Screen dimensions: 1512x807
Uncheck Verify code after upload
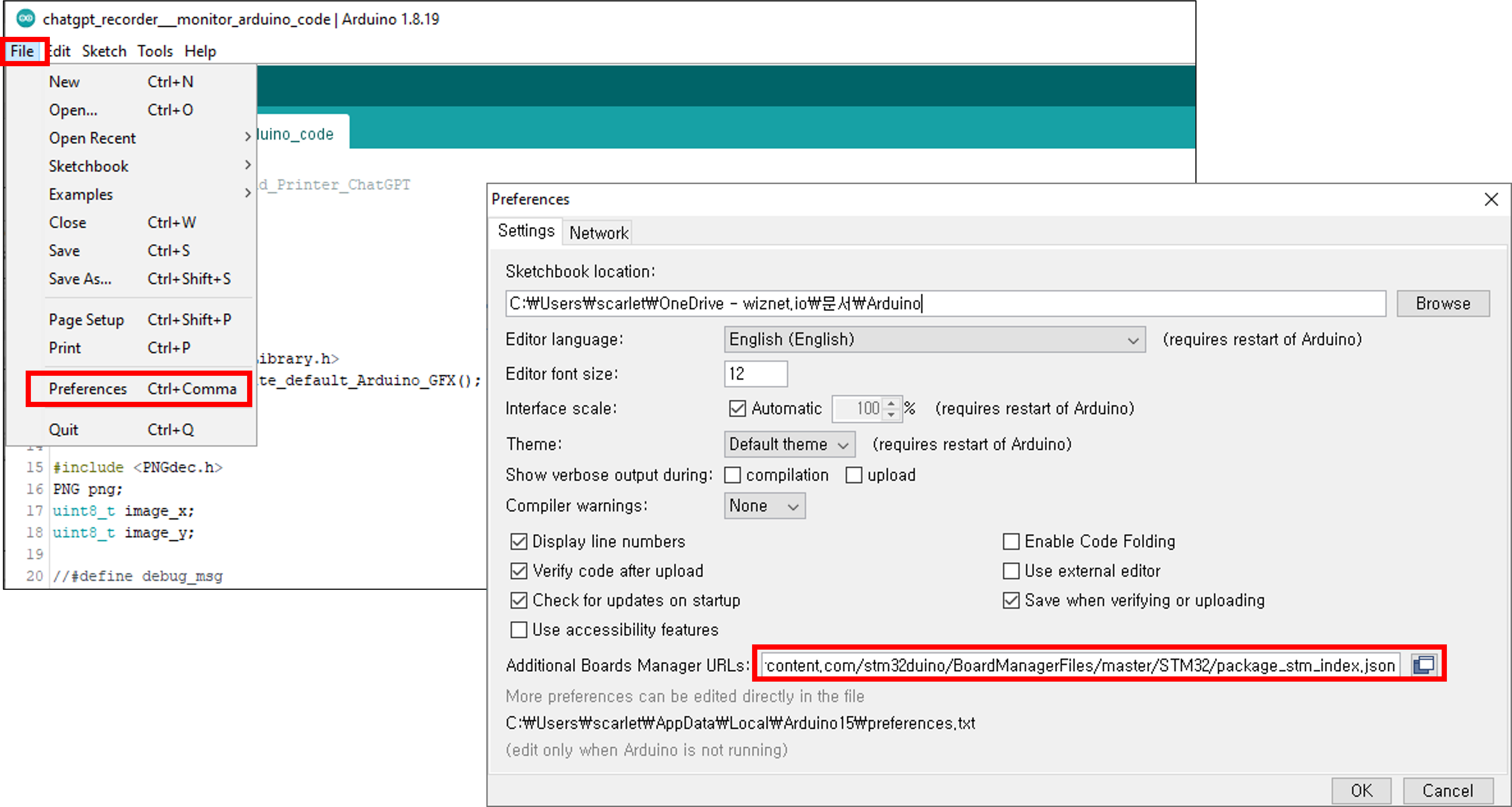click(519, 570)
